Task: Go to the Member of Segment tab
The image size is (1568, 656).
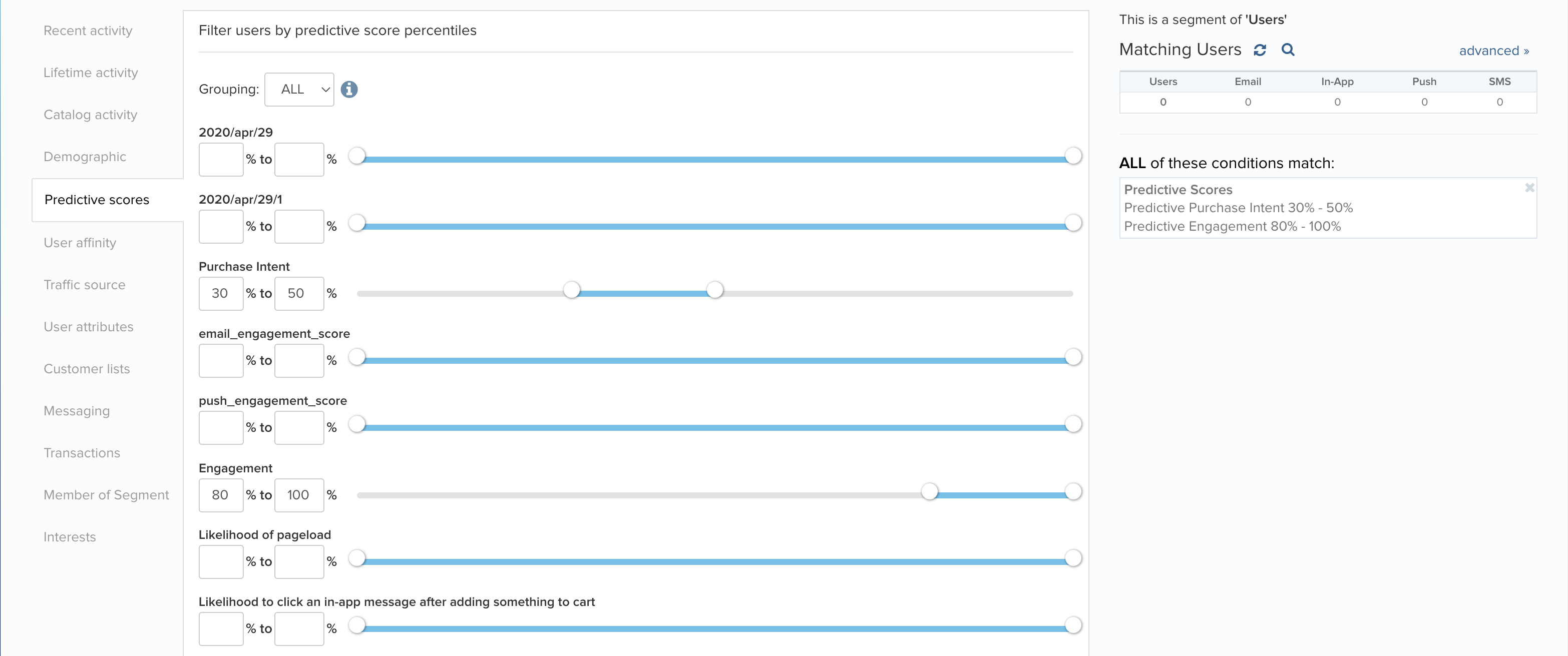Action: [x=106, y=495]
